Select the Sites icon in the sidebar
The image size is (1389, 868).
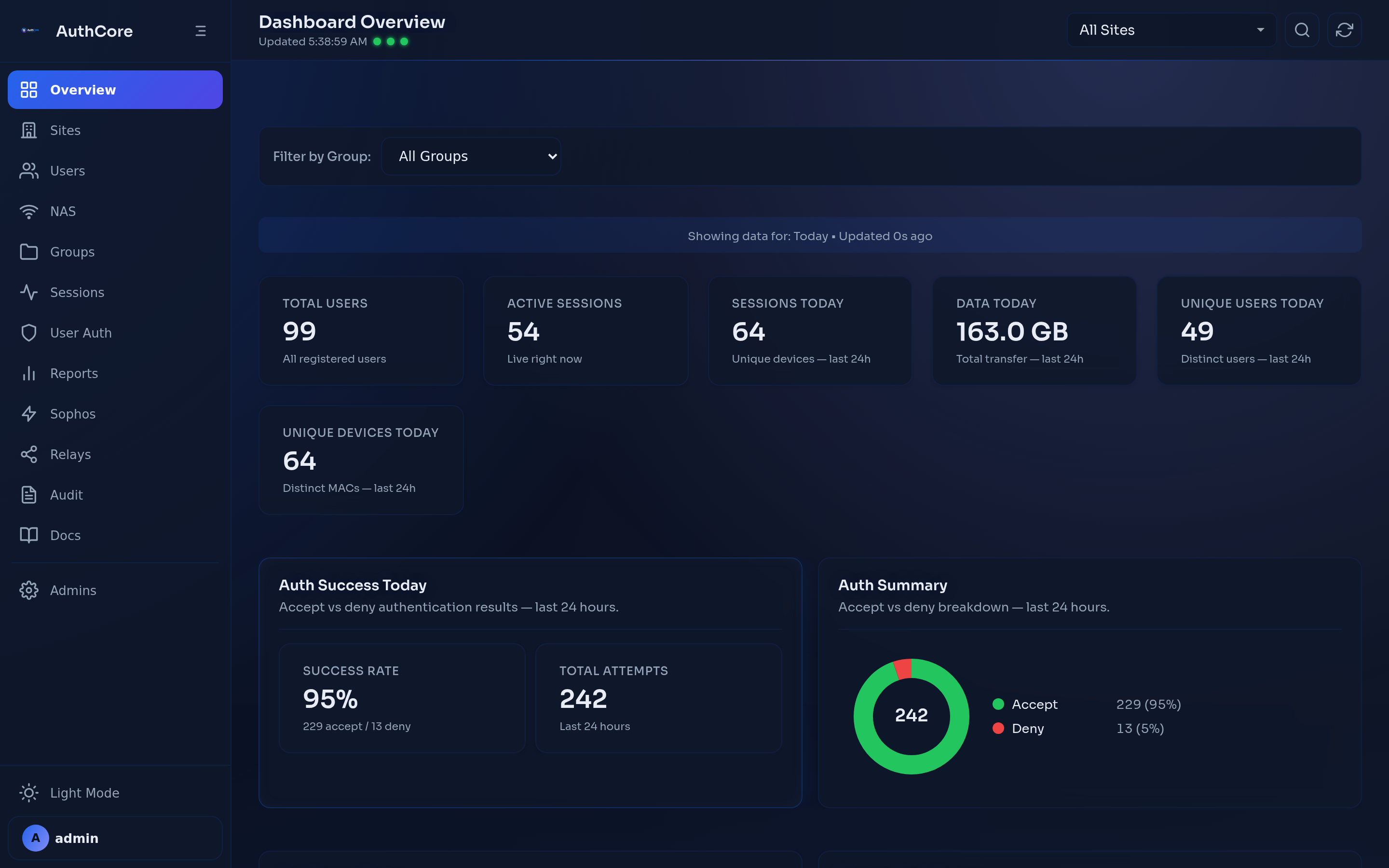pos(29,130)
